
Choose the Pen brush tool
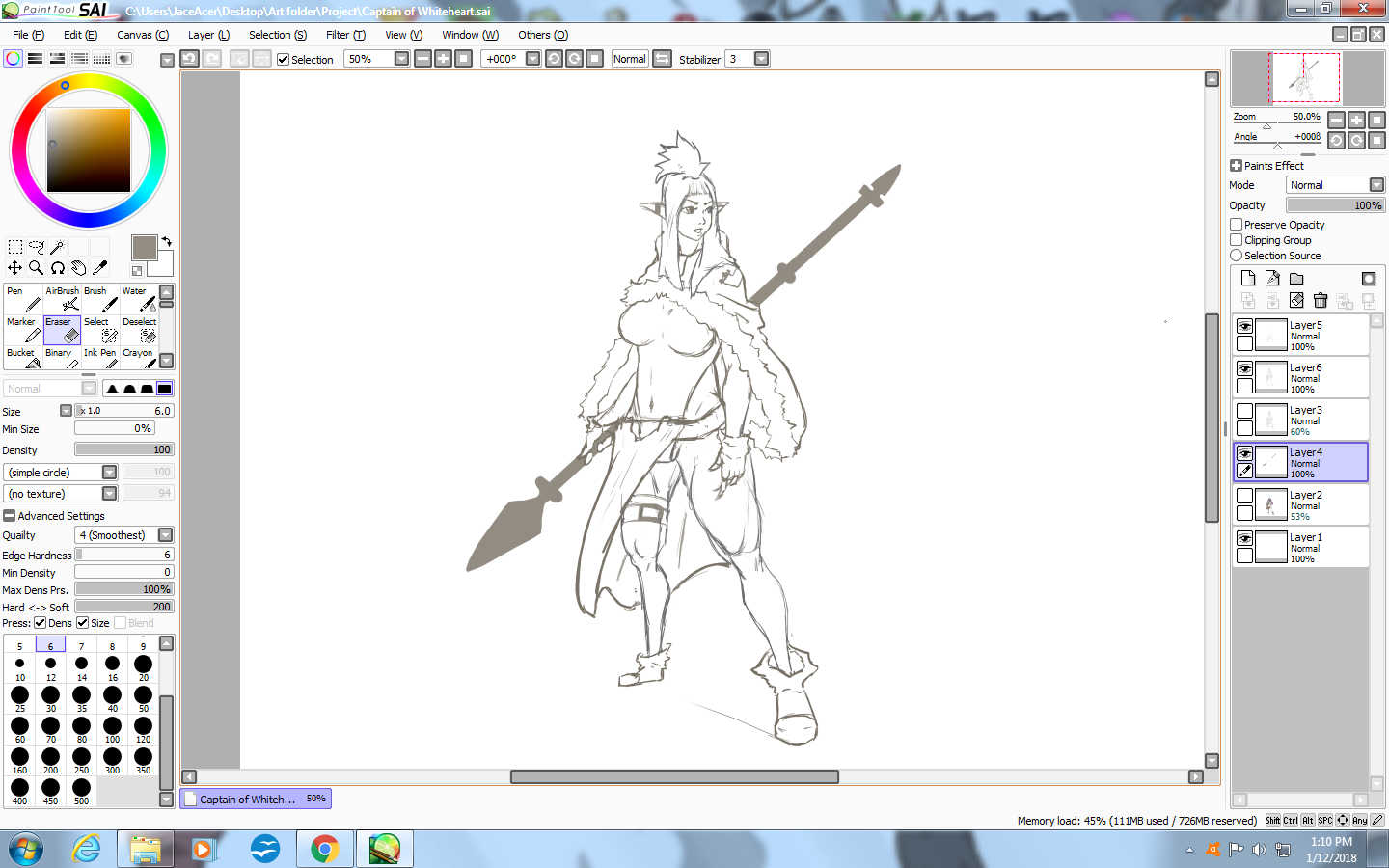[23, 299]
